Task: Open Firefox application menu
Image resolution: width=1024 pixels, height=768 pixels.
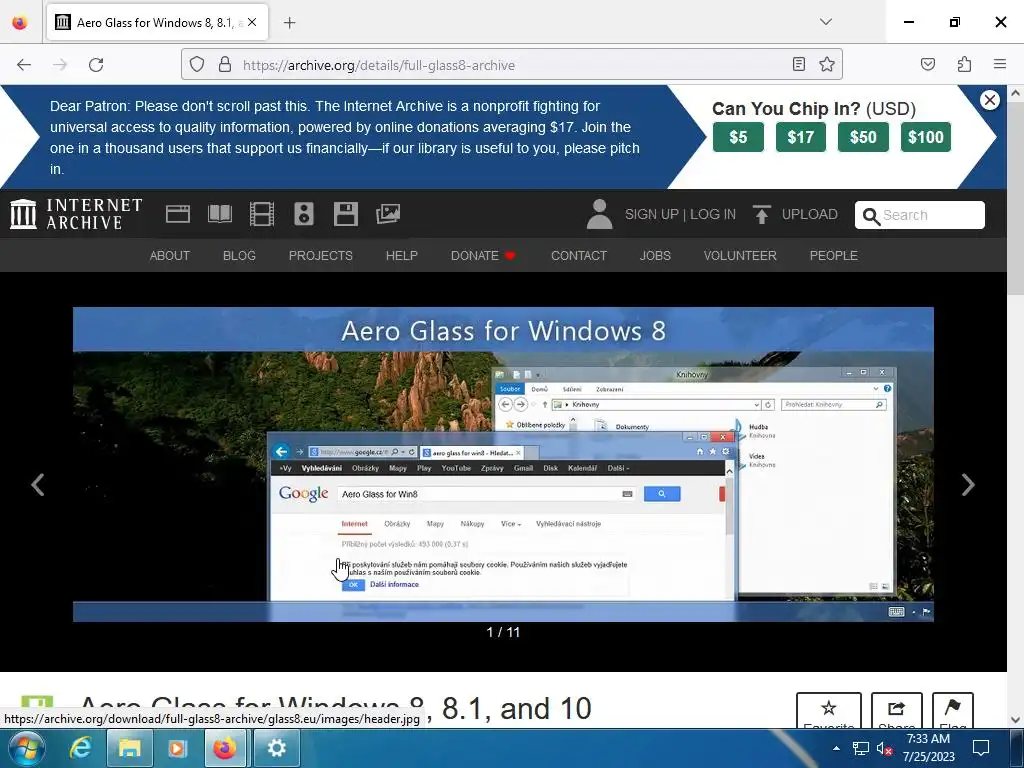Action: pos(1000,64)
